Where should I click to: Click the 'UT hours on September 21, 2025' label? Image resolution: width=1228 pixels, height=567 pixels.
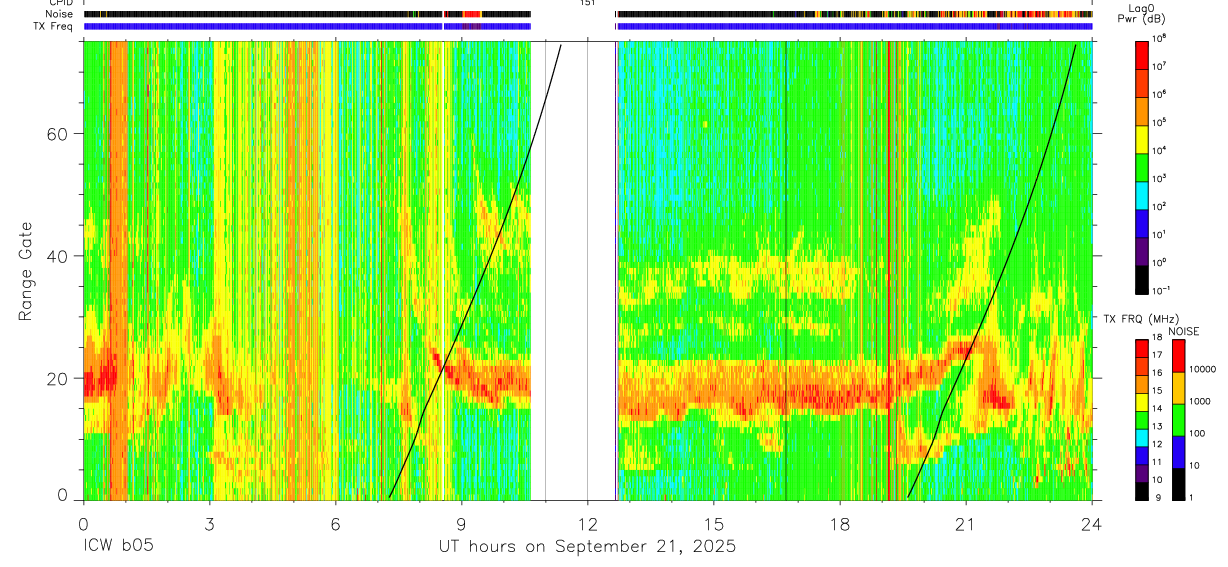587,547
